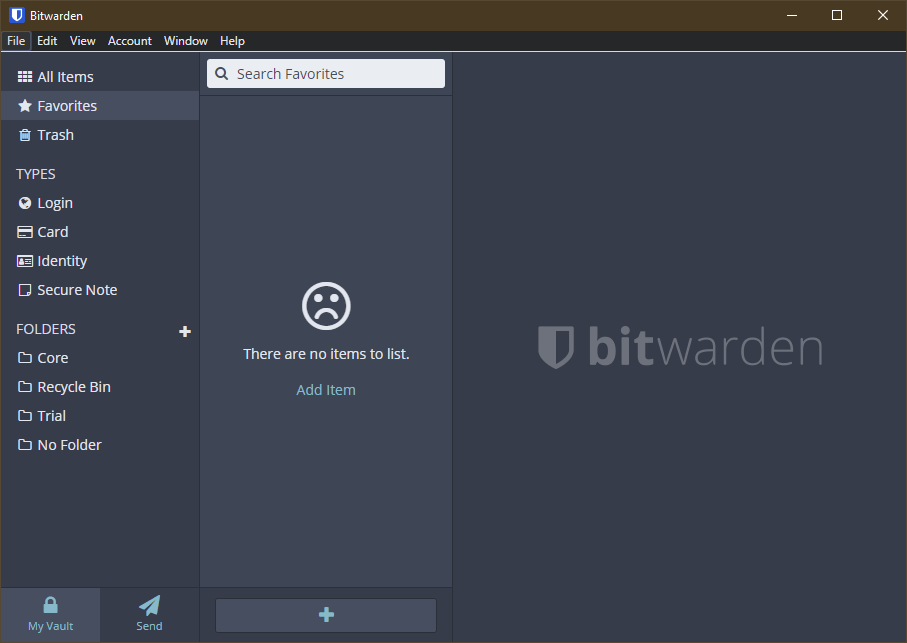Open the View menu

pyautogui.click(x=83, y=41)
